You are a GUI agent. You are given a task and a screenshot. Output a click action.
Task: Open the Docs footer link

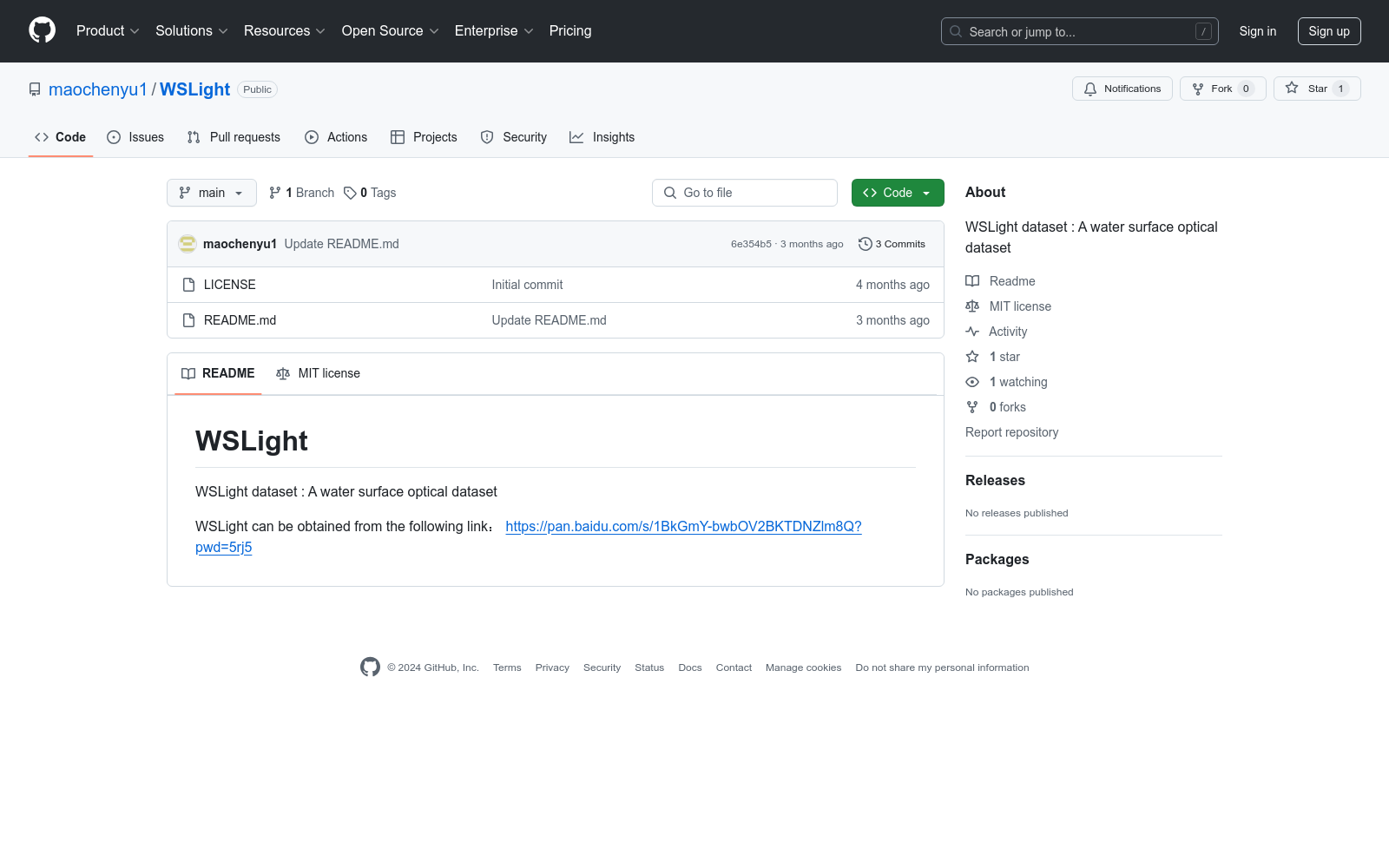point(690,667)
